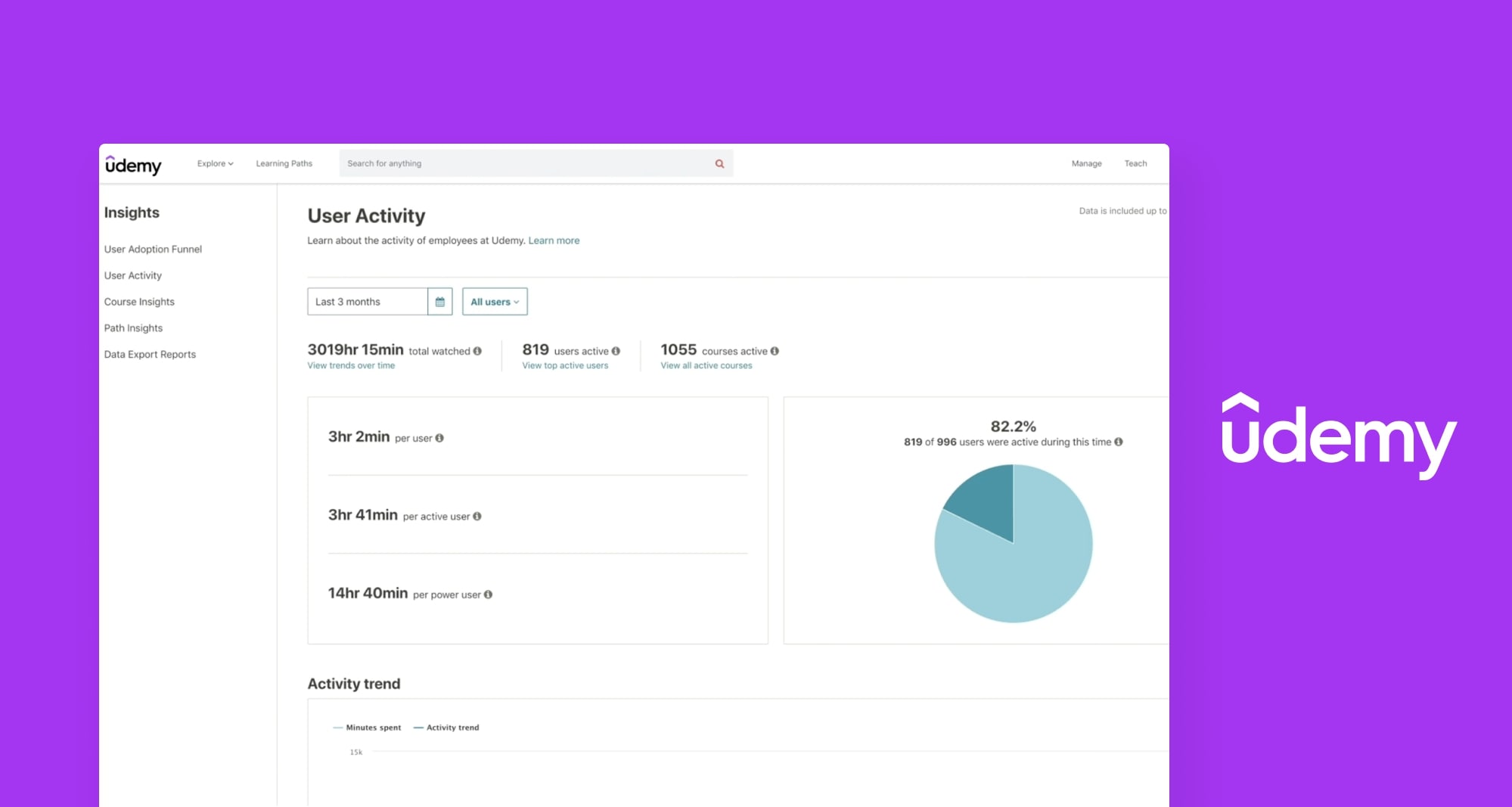
Task: Click info icon next to total watched
Action: coord(477,351)
